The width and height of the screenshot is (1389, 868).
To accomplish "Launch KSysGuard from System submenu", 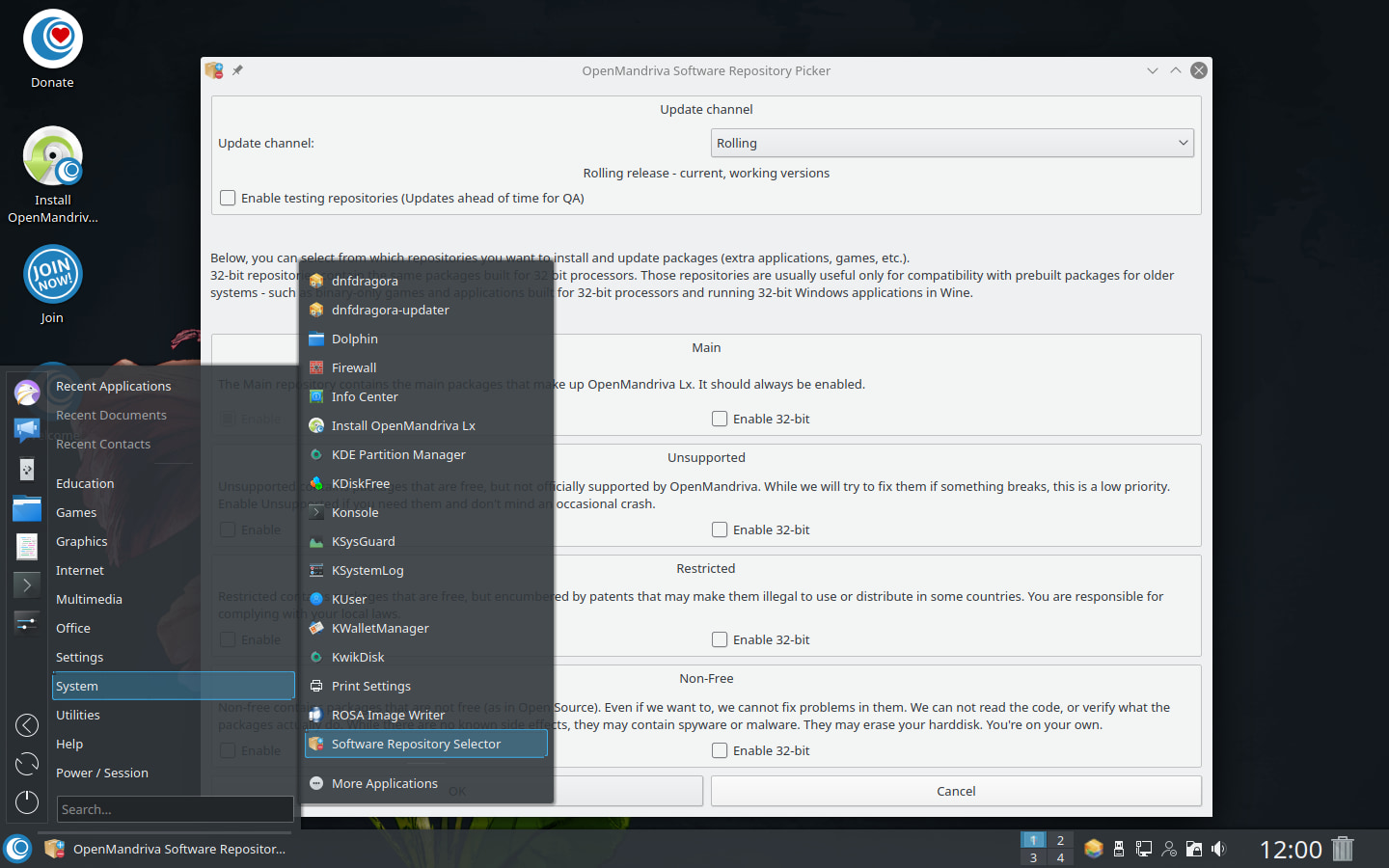I will (x=426, y=541).
